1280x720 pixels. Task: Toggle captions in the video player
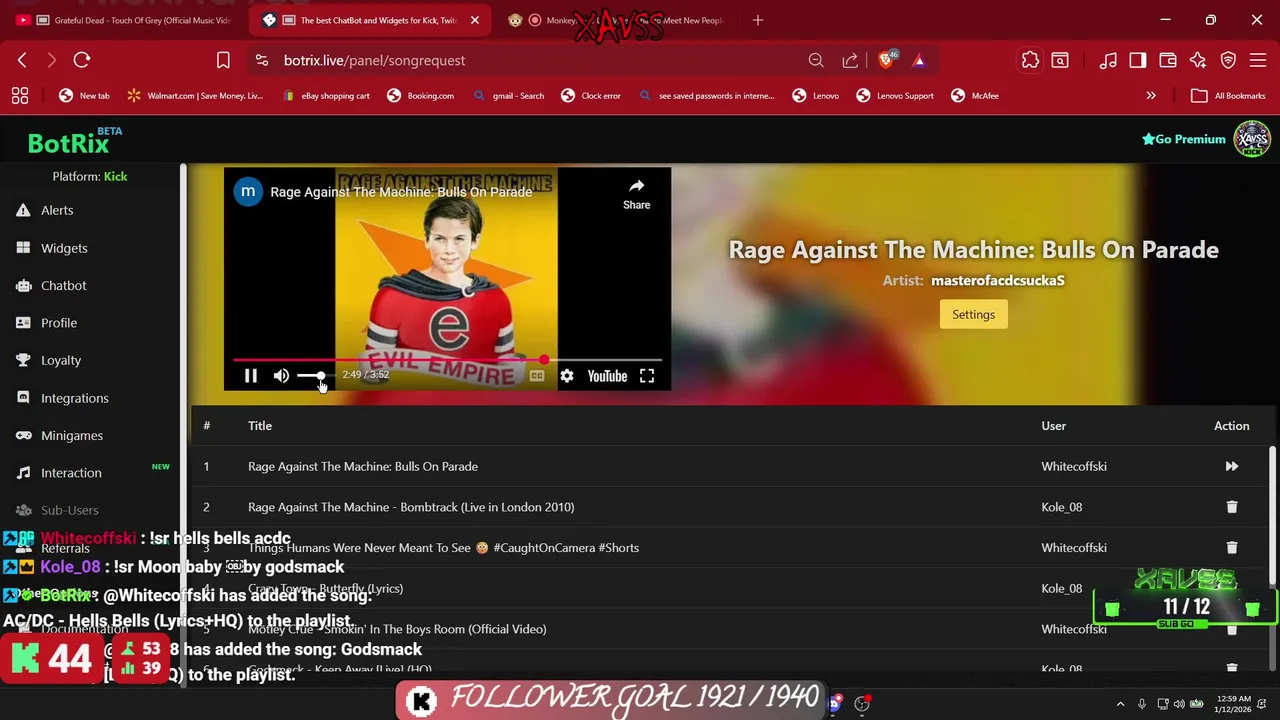click(x=537, y=376)
